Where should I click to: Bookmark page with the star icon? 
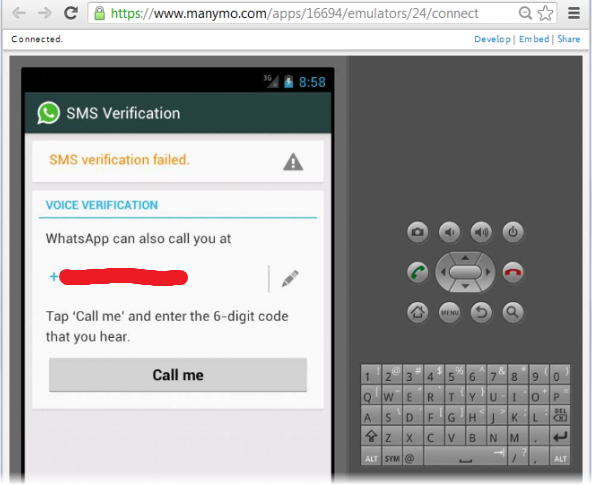[545, 13]
